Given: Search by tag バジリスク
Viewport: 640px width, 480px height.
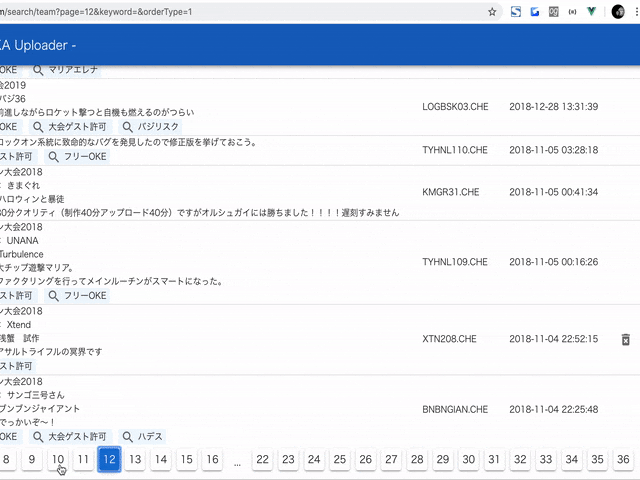Looking at the screenshot, I should tap(151, 127).
